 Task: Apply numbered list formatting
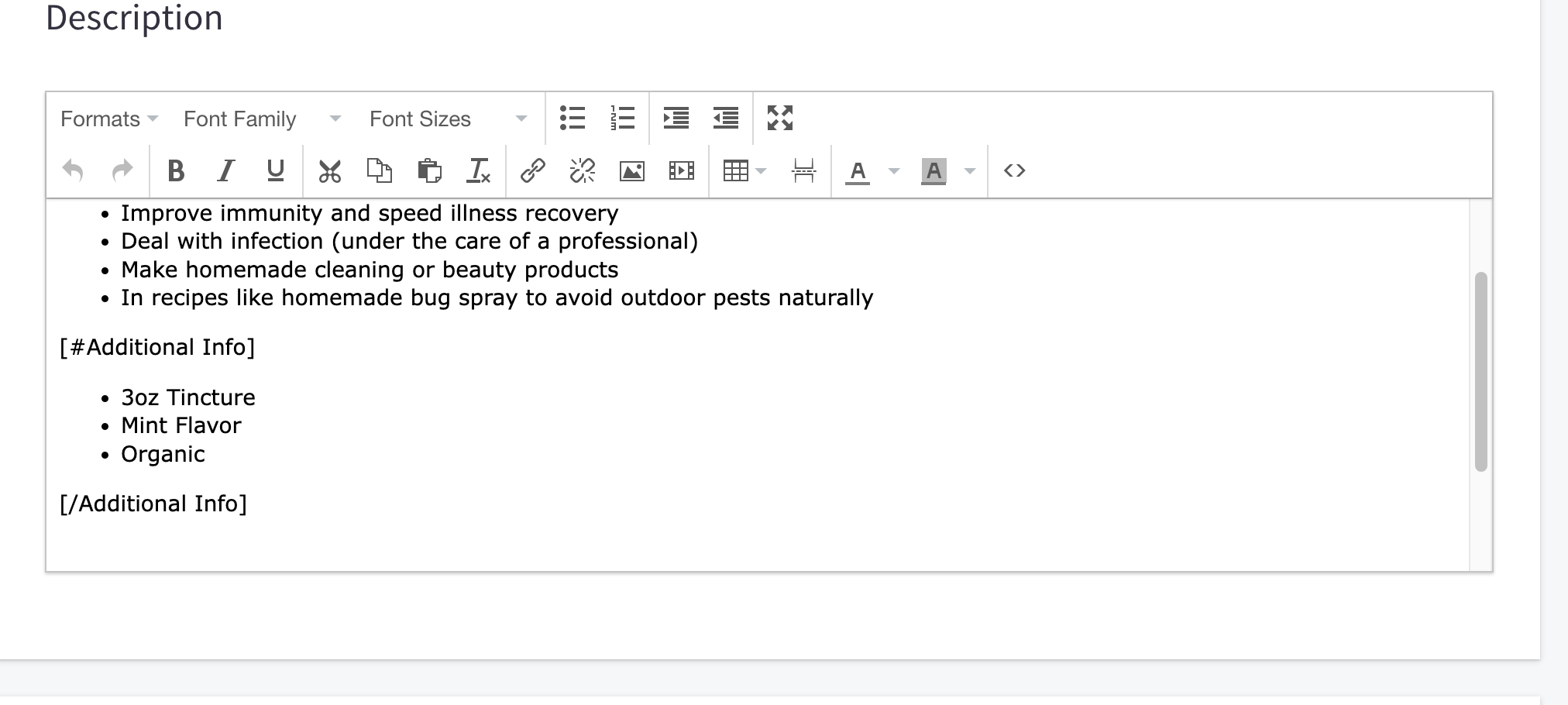coord(622,119)
